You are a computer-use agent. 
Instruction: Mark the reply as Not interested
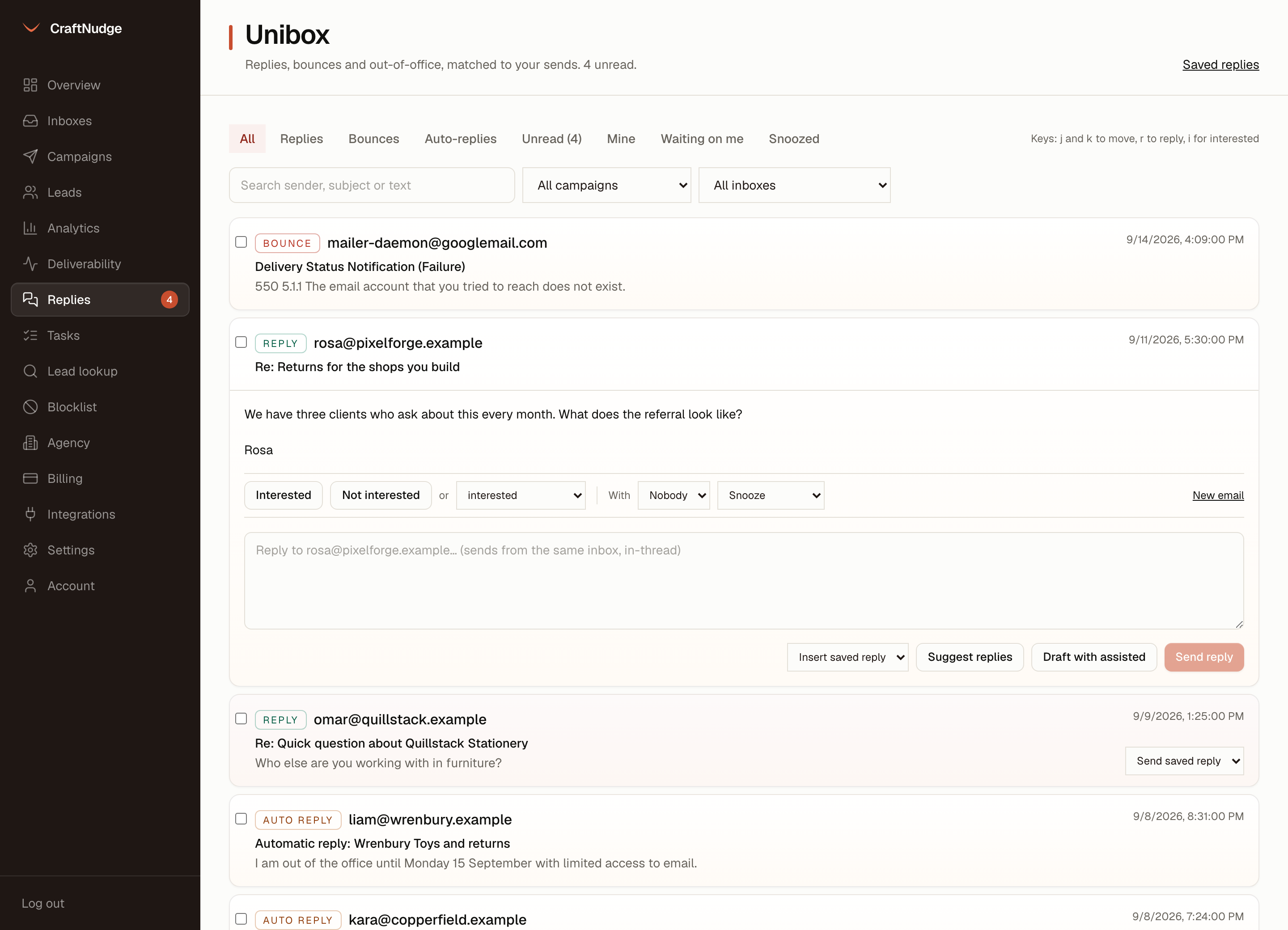click(x=381, y=495)
